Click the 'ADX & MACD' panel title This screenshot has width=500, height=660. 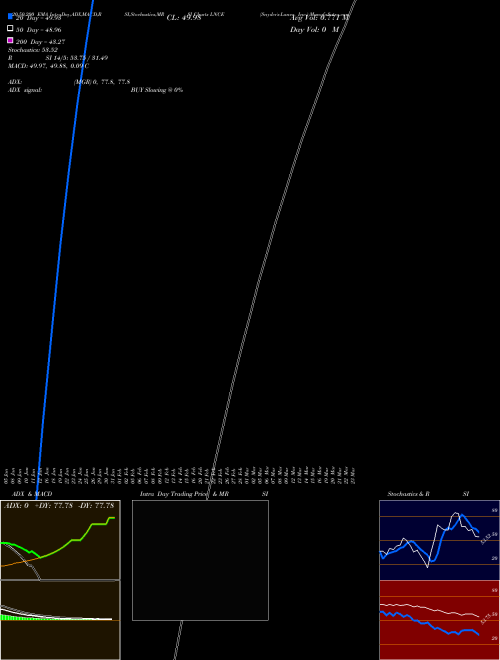point(32,494)
